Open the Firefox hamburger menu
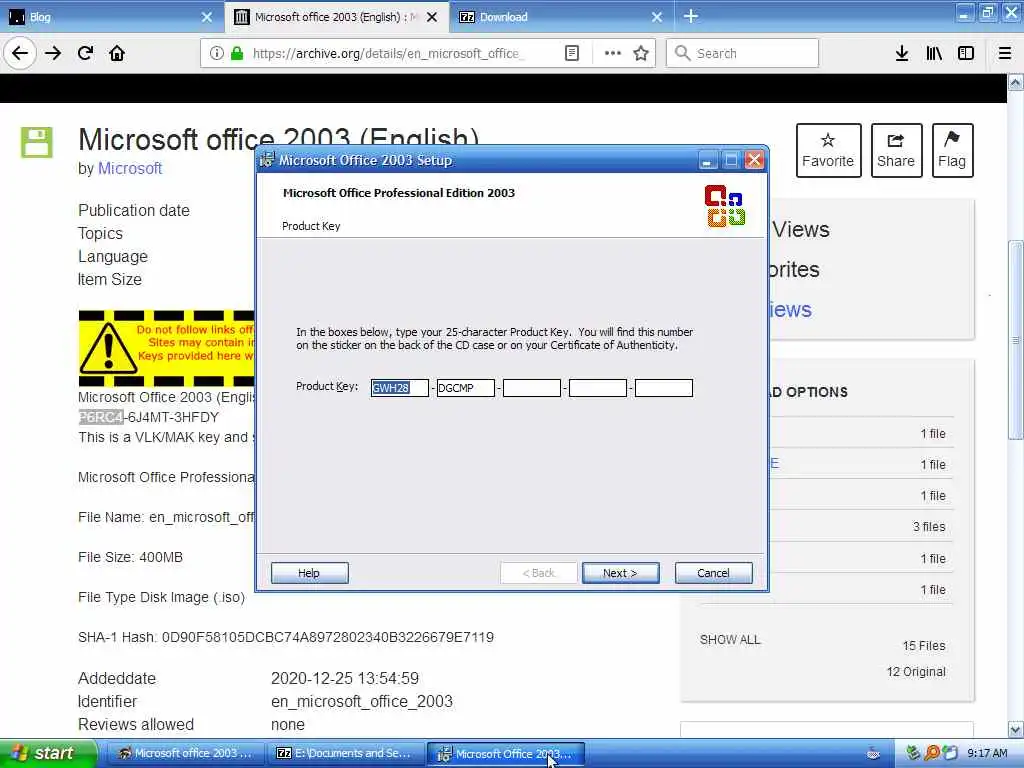 coord(1005,54)
